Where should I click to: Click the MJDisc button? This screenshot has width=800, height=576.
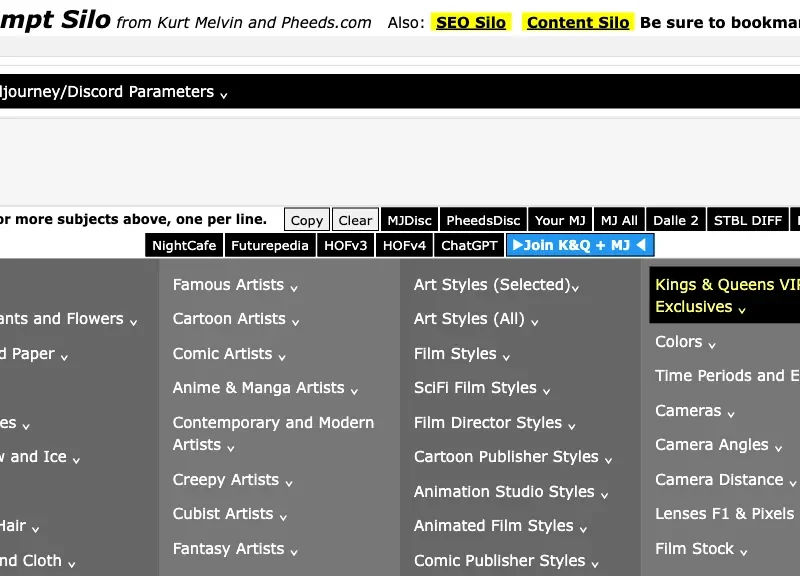tap(409, 220)
